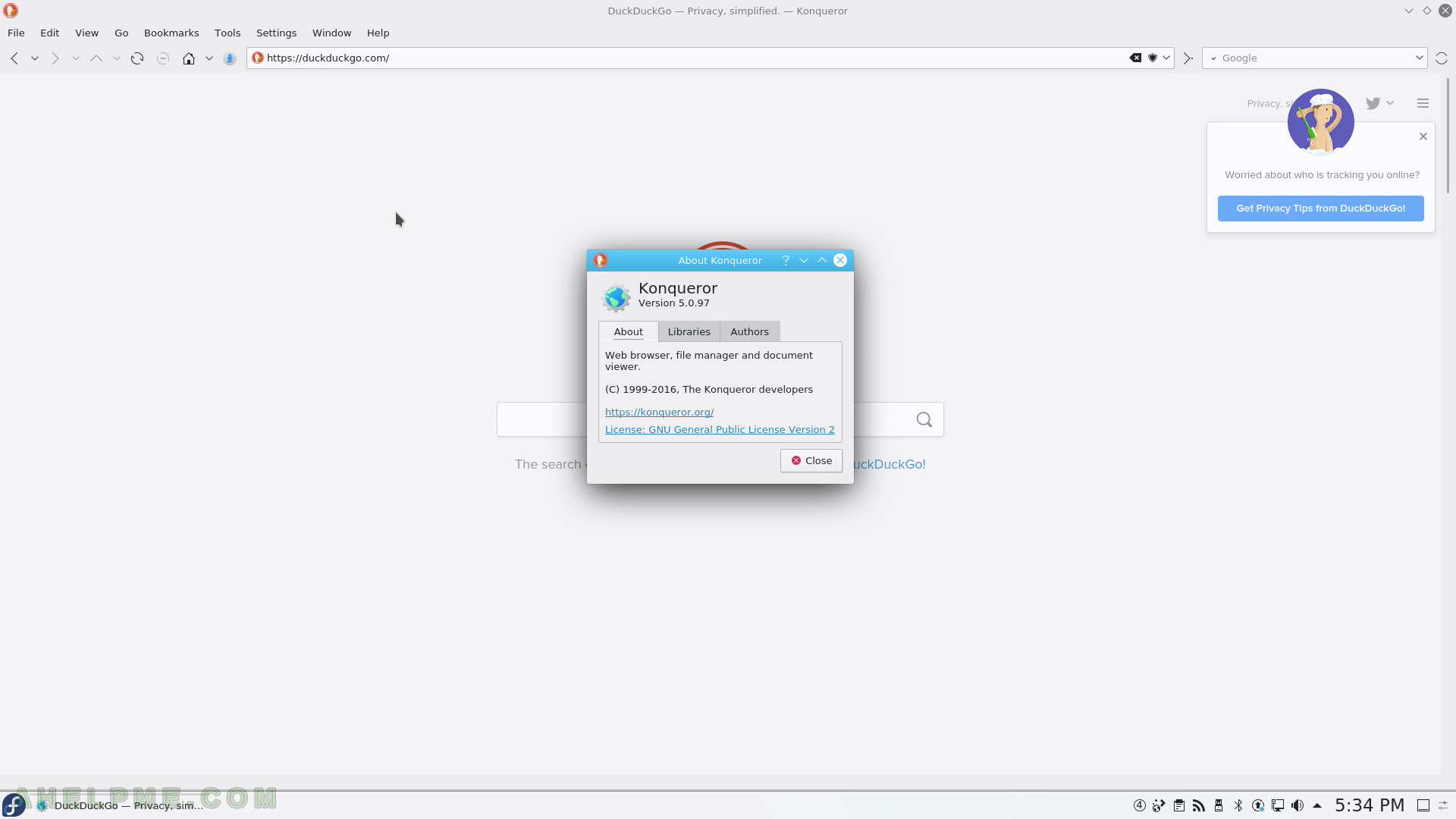This screenshot has height=819, width=1456.
Task: Open the Window menu
Action: 332,33
